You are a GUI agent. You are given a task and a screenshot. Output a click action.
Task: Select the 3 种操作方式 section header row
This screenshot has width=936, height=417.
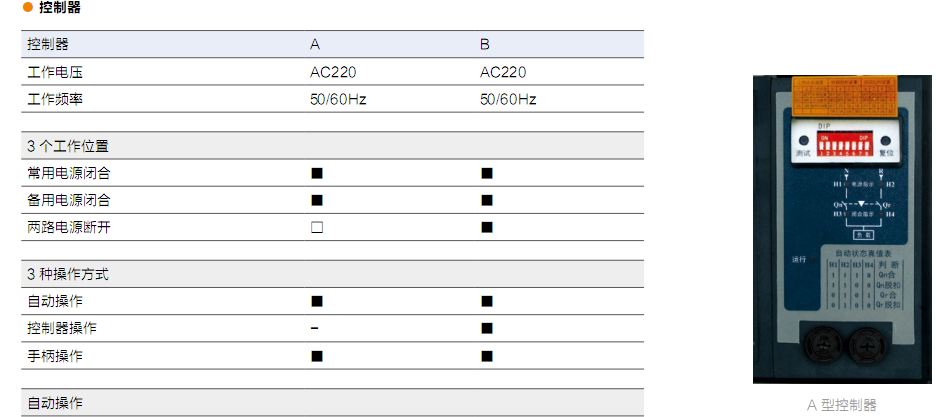pos(332,274)
